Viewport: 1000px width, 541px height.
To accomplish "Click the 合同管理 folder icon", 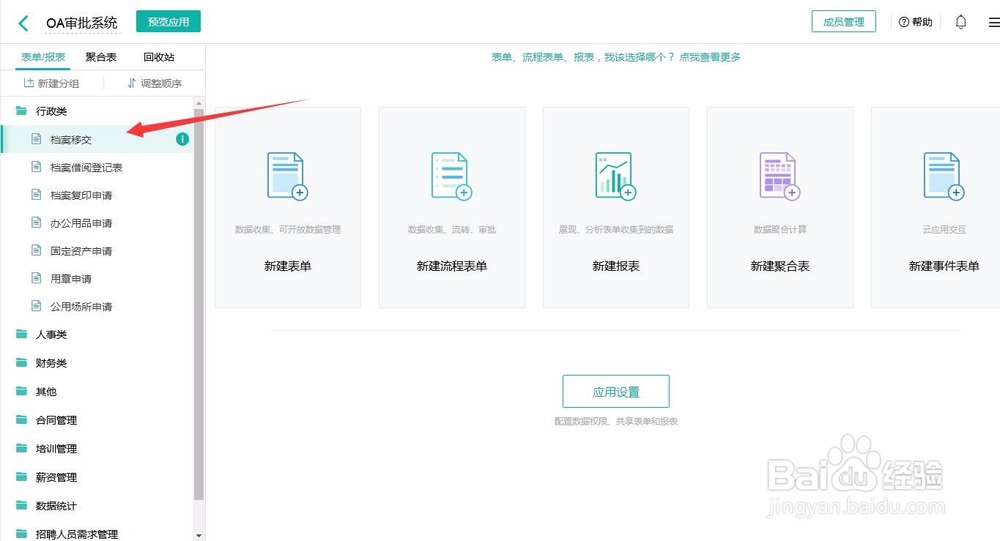I will pyautogui.click(x=22, y=420).
